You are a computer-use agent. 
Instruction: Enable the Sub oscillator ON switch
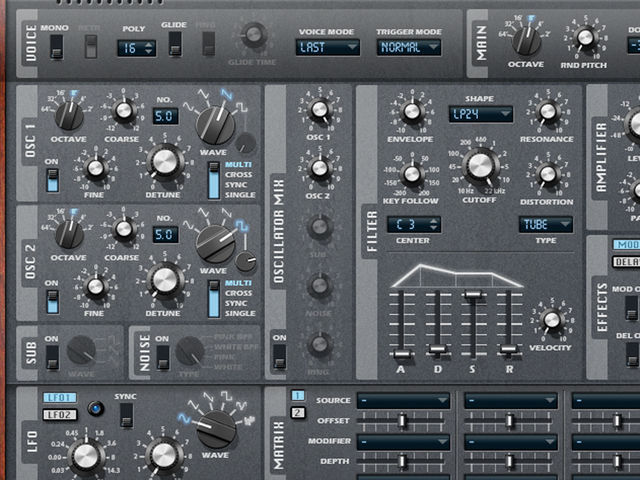click(52, 357)
